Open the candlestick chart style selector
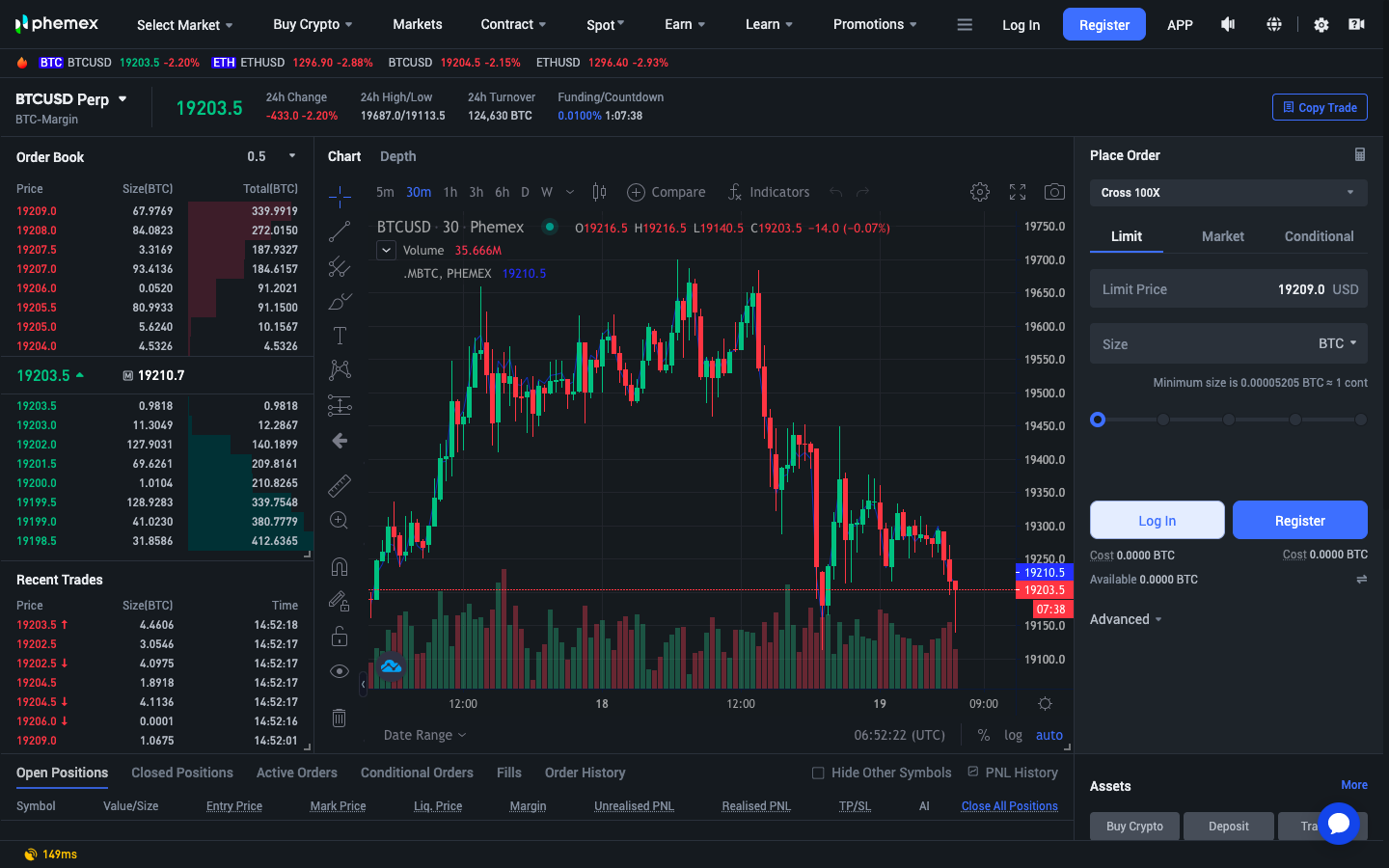The image size is (1389, 868). (x=599, y=192)
